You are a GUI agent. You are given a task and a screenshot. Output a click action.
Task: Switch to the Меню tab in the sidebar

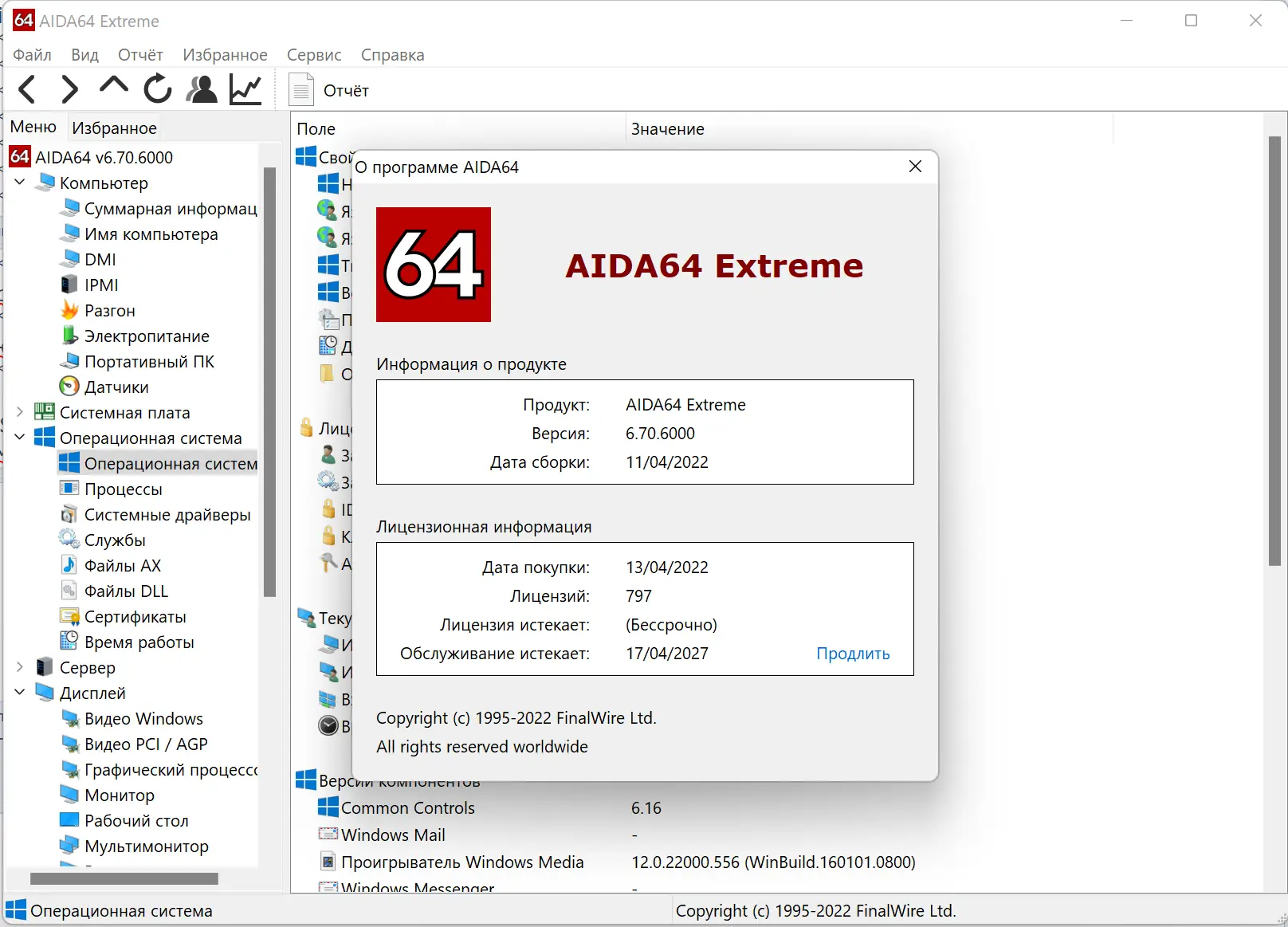click(x=33, y=127)
